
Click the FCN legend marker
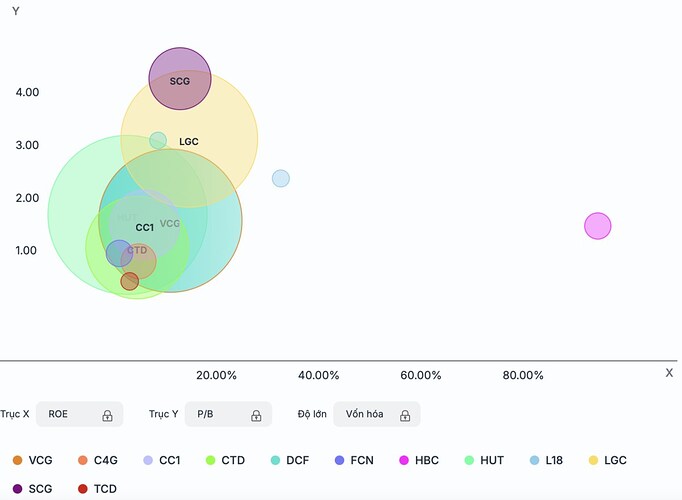(x=340, y=460)
